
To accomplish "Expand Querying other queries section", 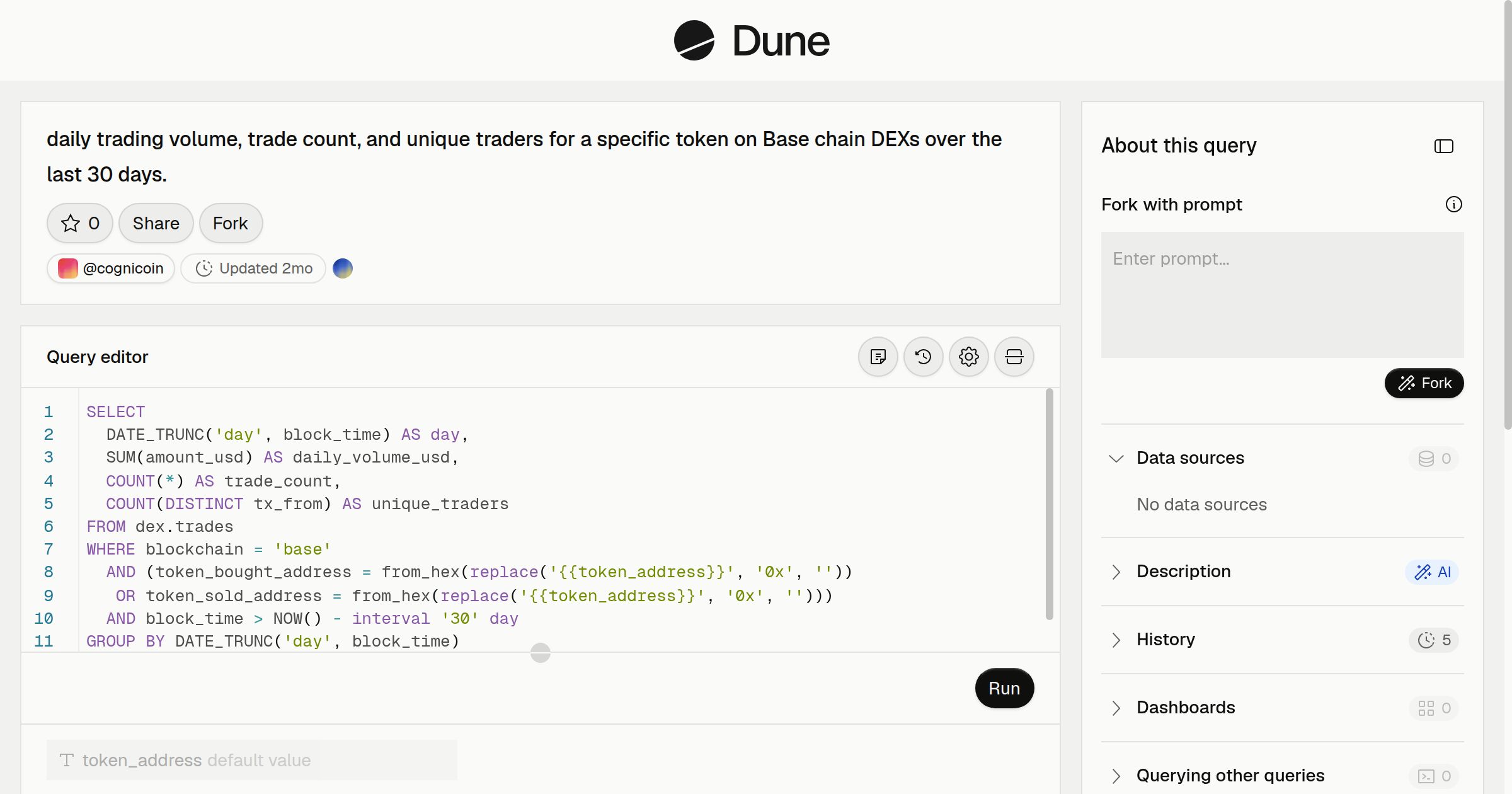I will point(1116,776).
